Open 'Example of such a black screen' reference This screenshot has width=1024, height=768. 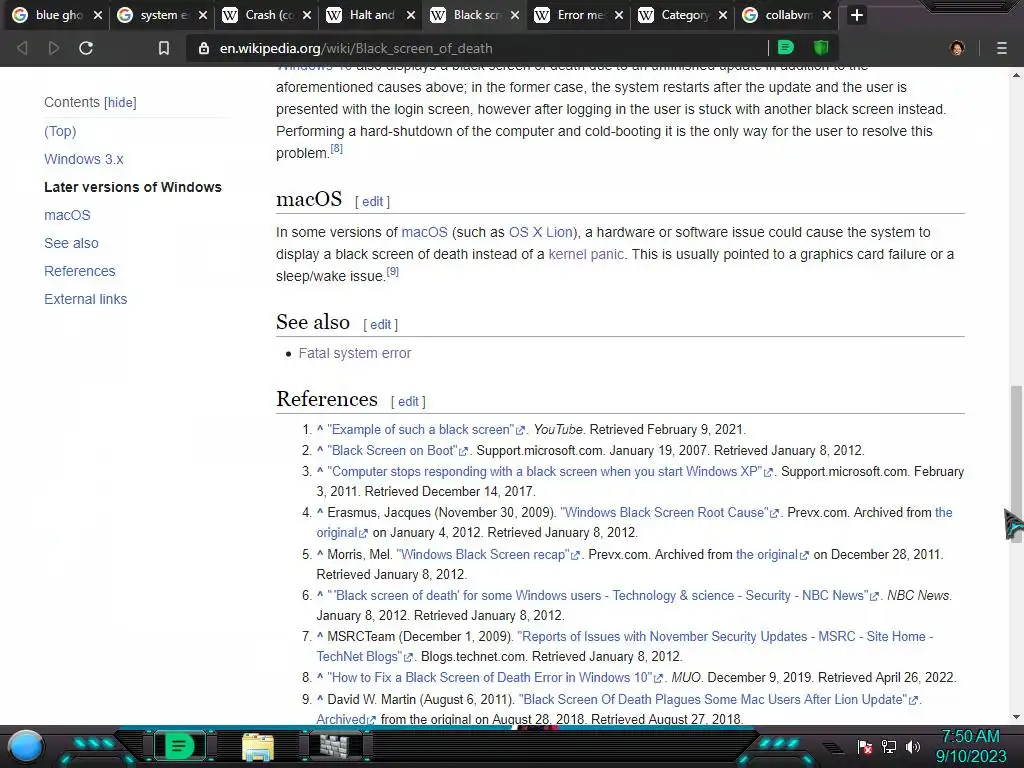click(425, 430)
